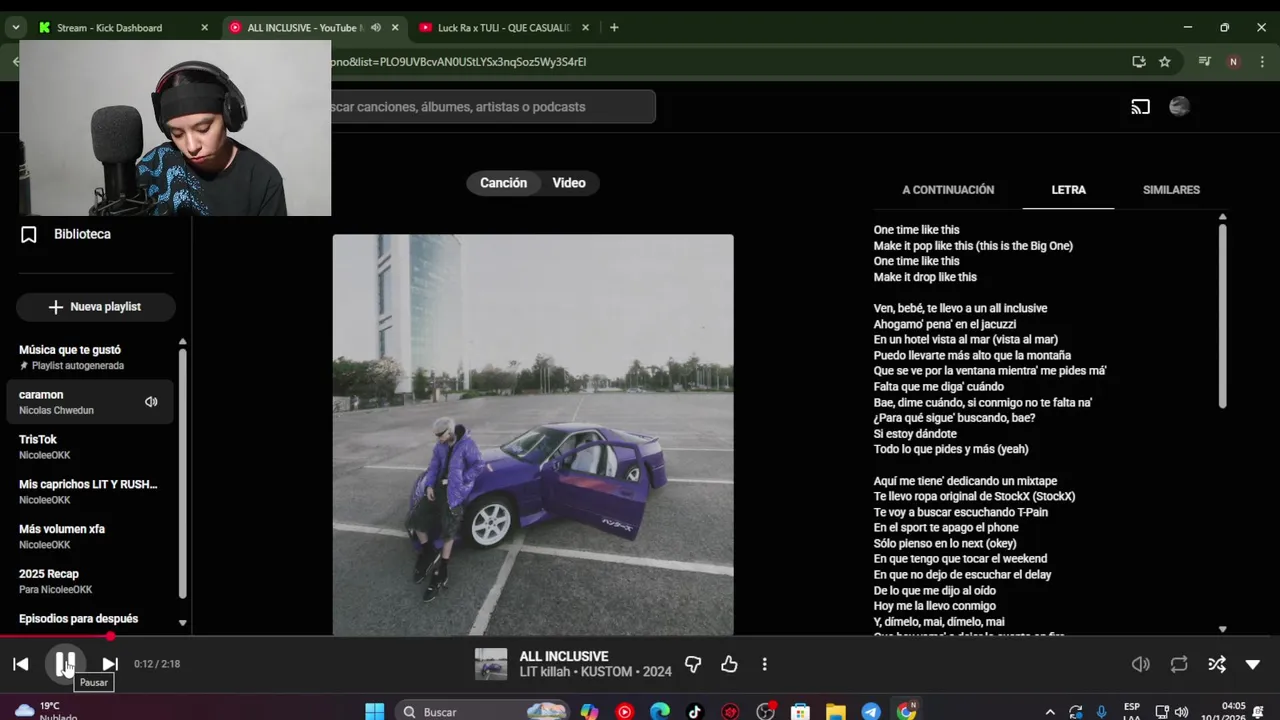Viewport: 1280px width, 720px height.
Task: Open the account avatar menu
Action: [x=1180, y=107]
